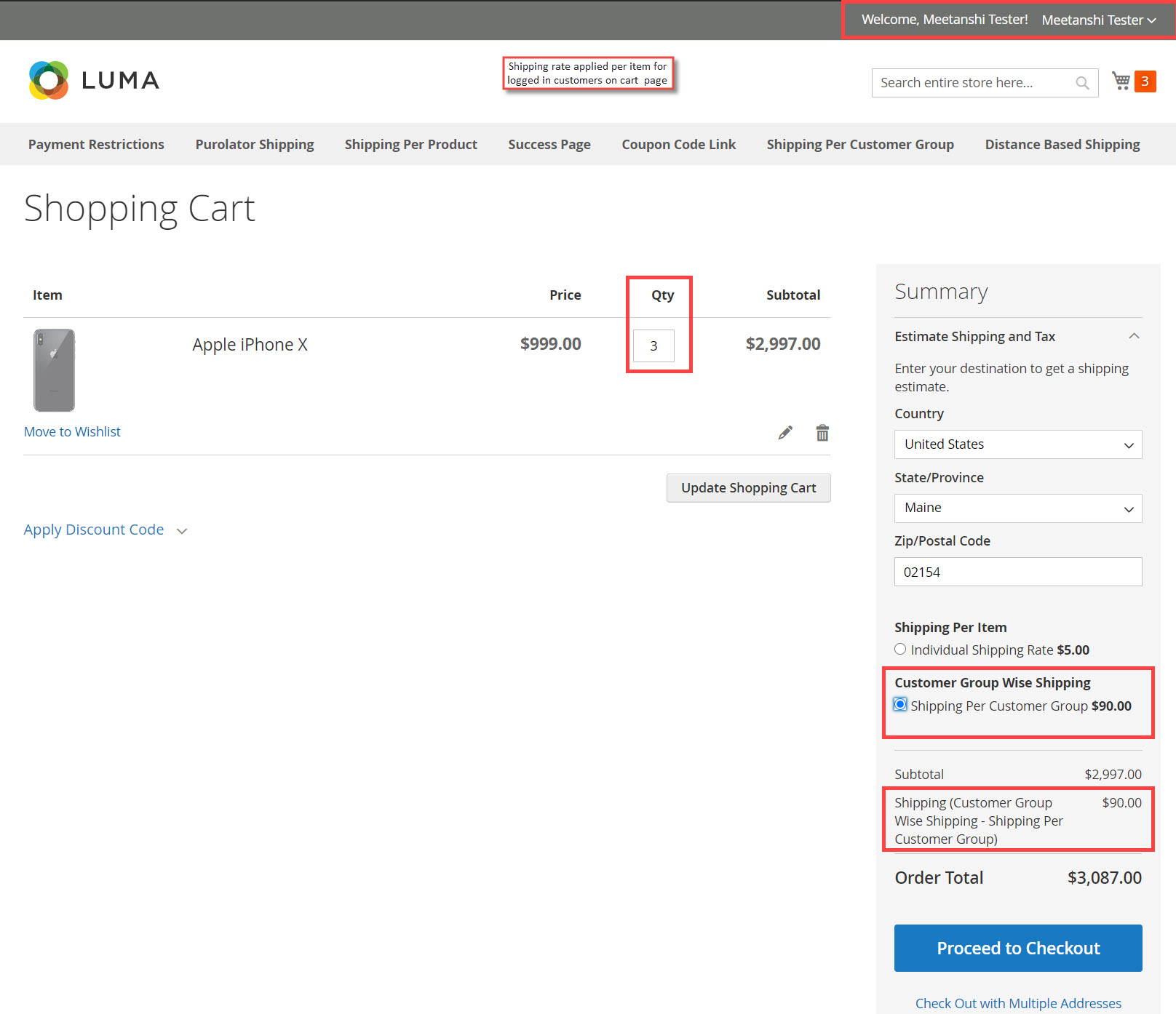This screenshot has width=1176, height=1014.
Task: Click the quantity input field
Action: point(653,346)
